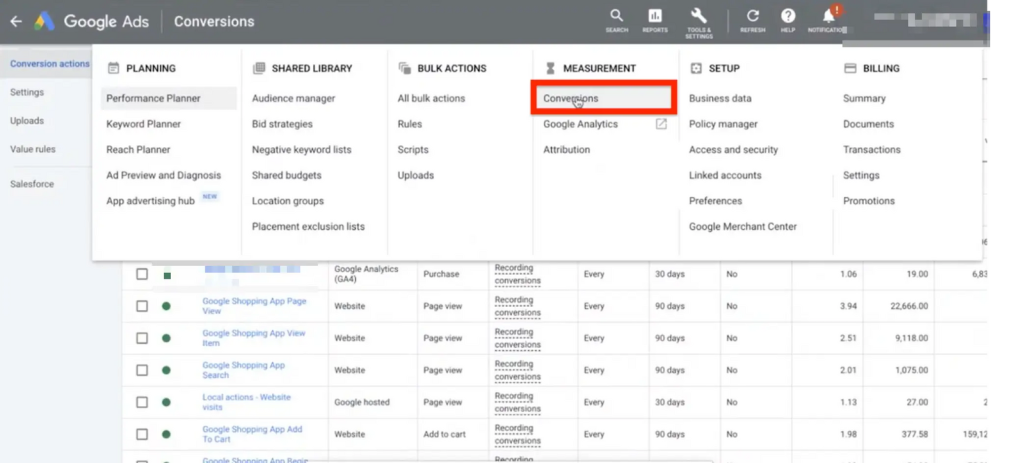Open Business data under Setup
Image resolution: width=1024 pixels, height=463 pixels.
(x=720, y=98)
